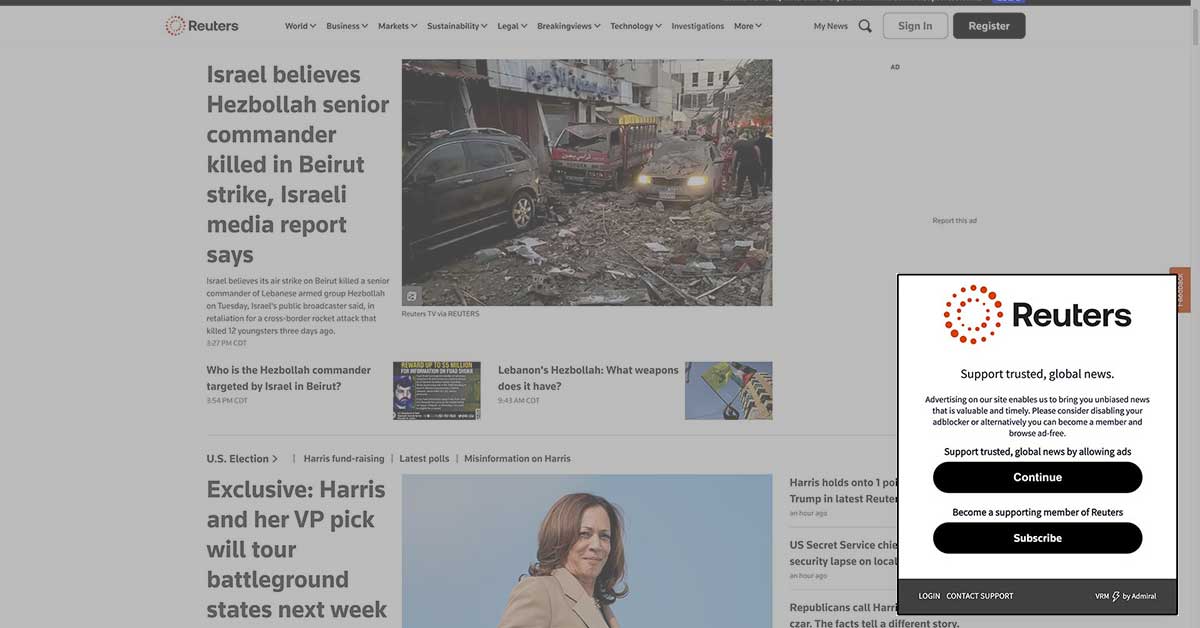The height and width of the screenshot is (628, 1200).
Task: Open 'Lebanon's Hezbollah: What weapons' article
Action: click(588, 378)
